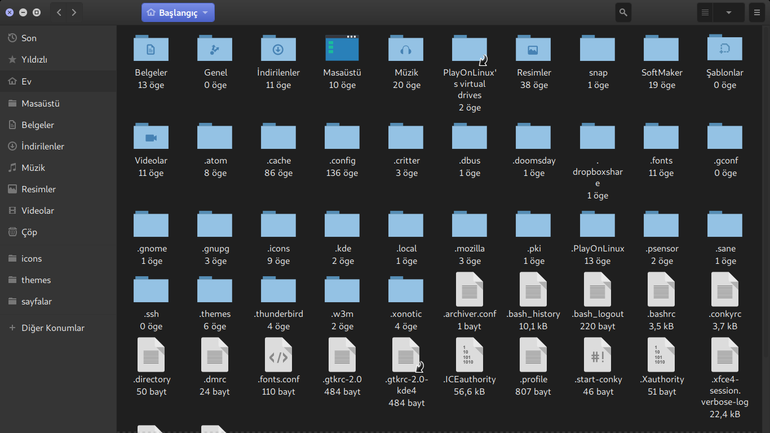Select the Videolar folder in the grid
770x433 pixels.
151,136
